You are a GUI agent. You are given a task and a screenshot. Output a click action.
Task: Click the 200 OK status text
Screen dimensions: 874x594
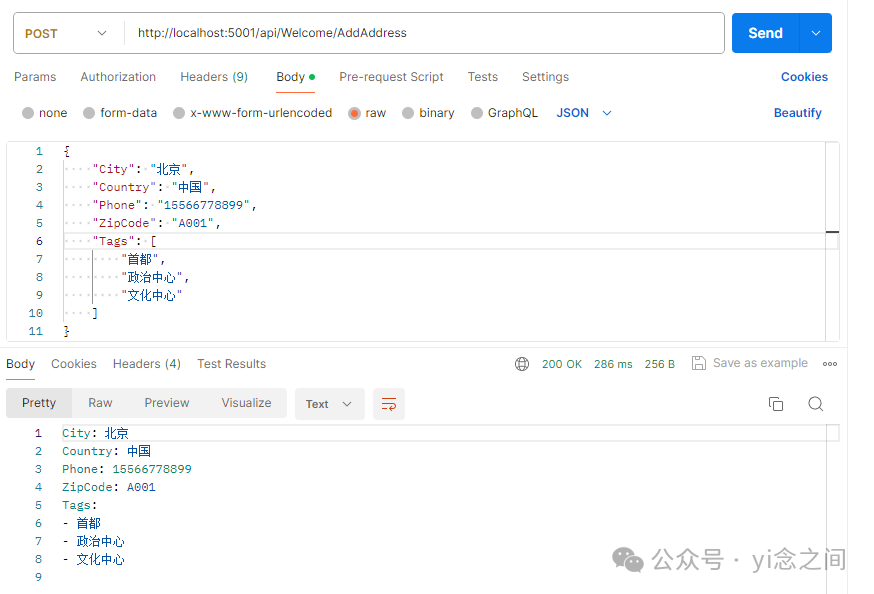pyautogui.click(x=561, y=364)
